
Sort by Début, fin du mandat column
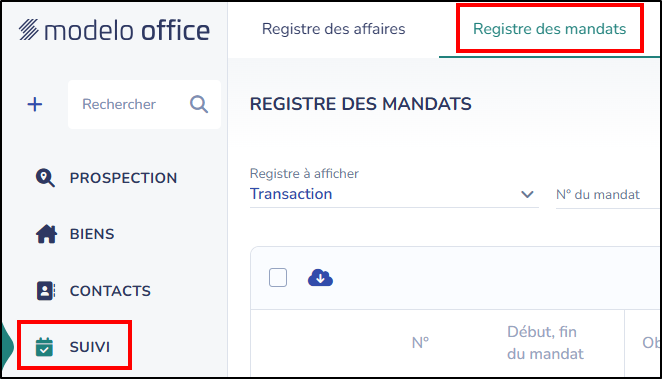(545, 343)
